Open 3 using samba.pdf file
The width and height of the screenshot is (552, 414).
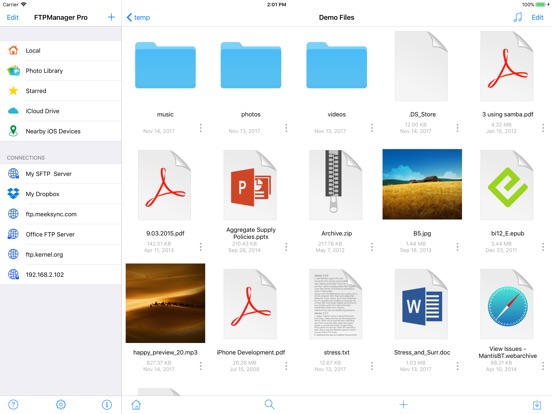point(507,66)
